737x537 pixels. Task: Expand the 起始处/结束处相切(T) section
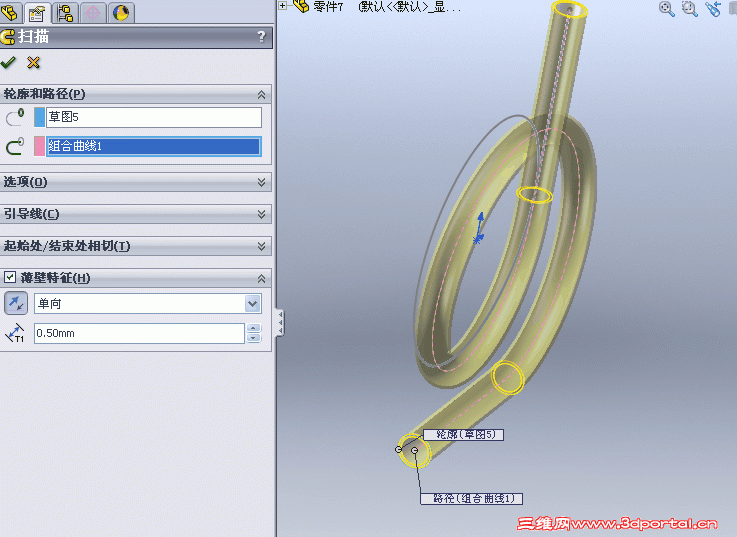[x=261, y=246]
